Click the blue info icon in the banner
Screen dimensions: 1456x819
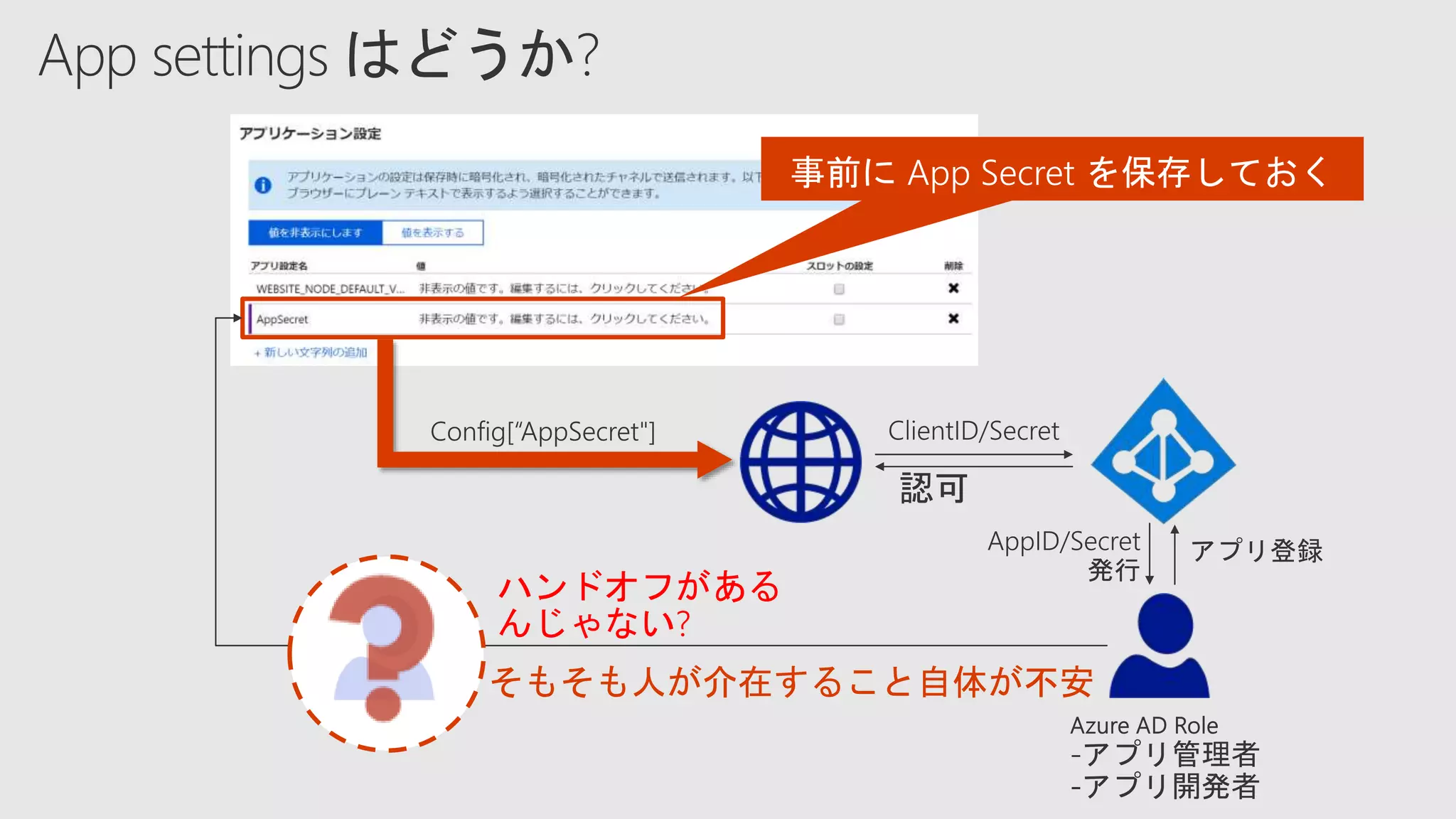click(262, 185)
